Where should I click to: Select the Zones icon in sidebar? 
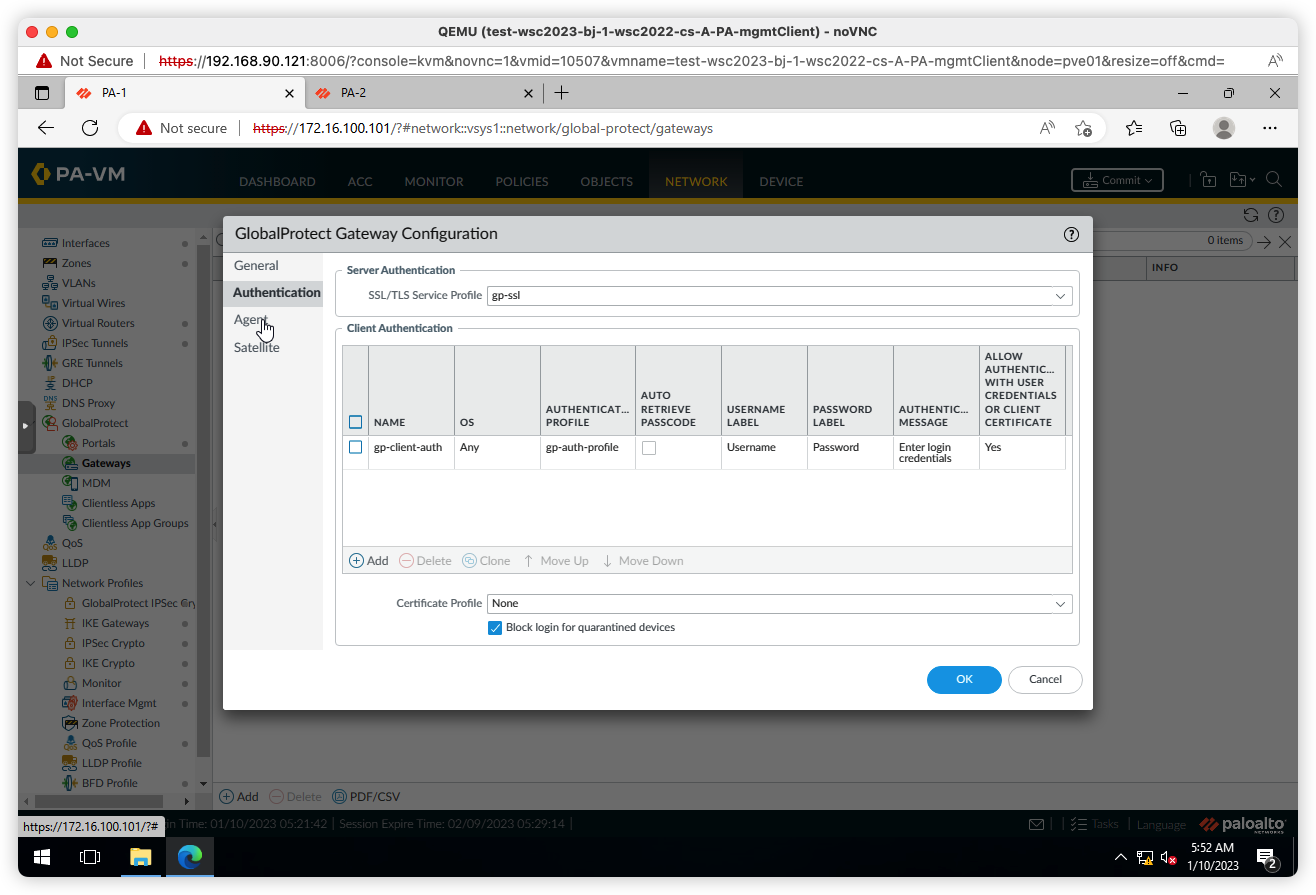tap(50, 263)
